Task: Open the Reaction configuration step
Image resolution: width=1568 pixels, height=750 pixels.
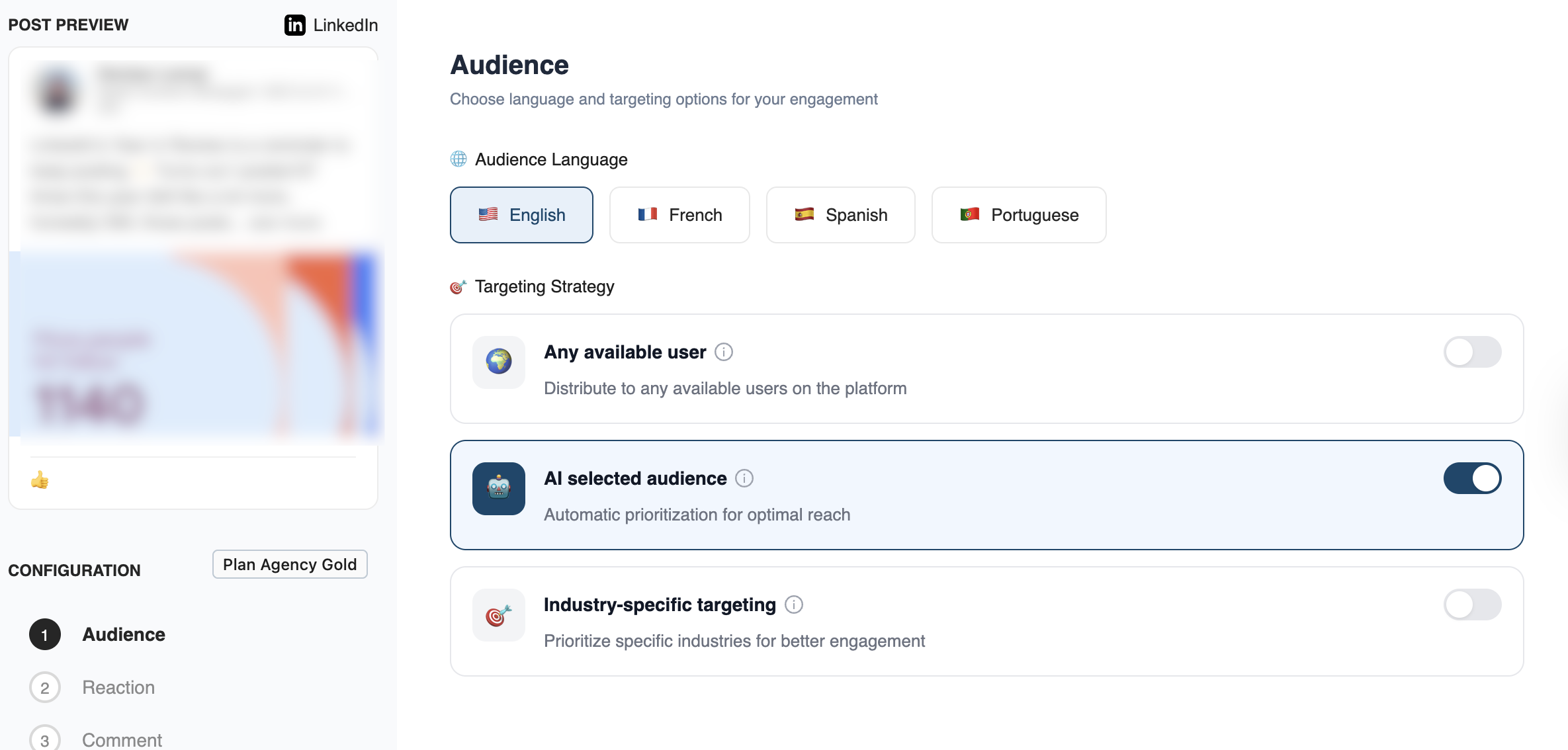Action: pos(118,687)
